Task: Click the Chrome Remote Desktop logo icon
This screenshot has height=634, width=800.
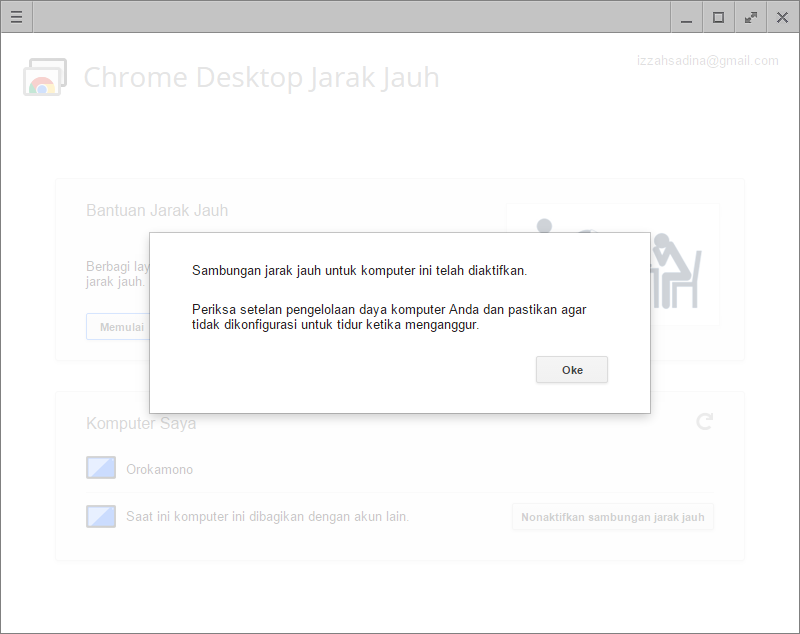Action: [x=45, y=77]
